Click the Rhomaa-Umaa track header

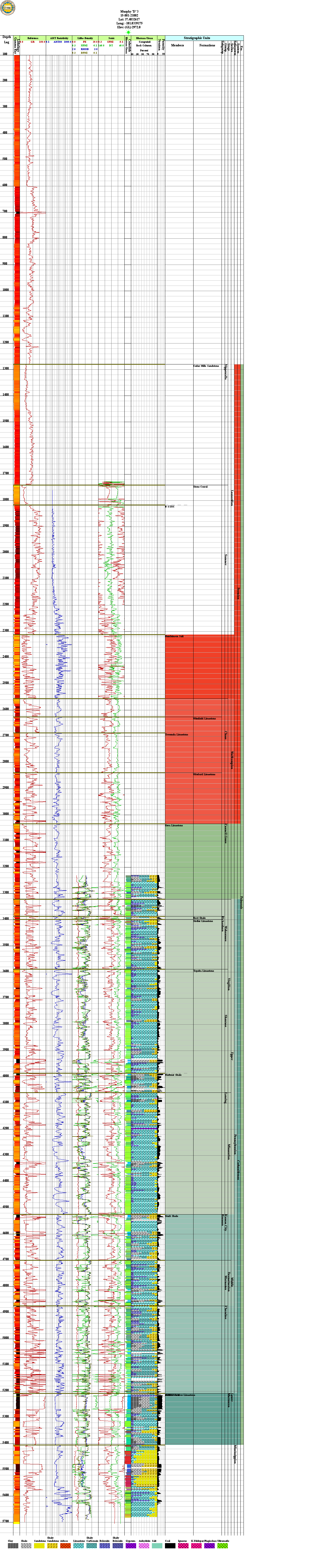(x=144, y=38)
